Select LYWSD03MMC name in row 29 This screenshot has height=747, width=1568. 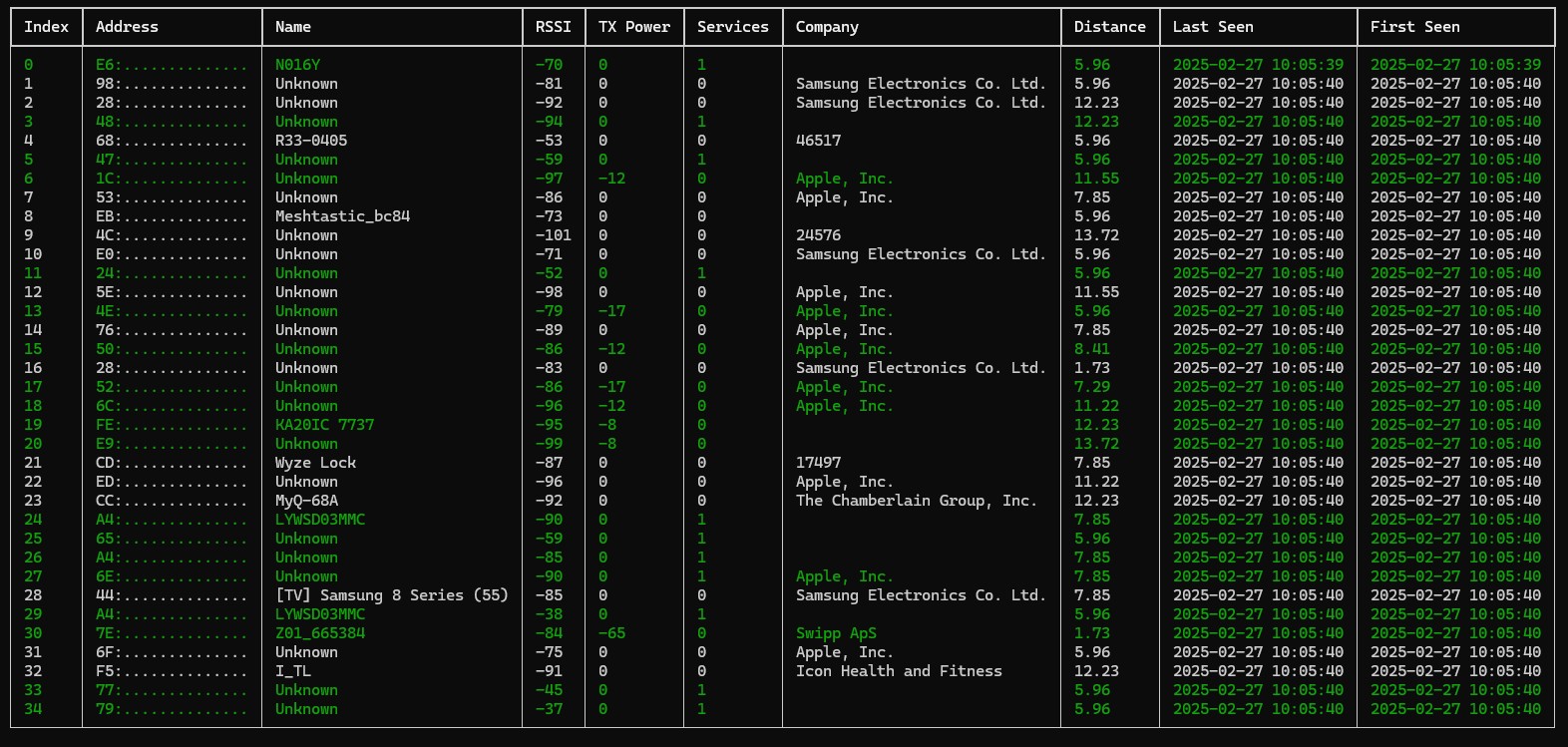pyautogui.click(x=320, y=614)
